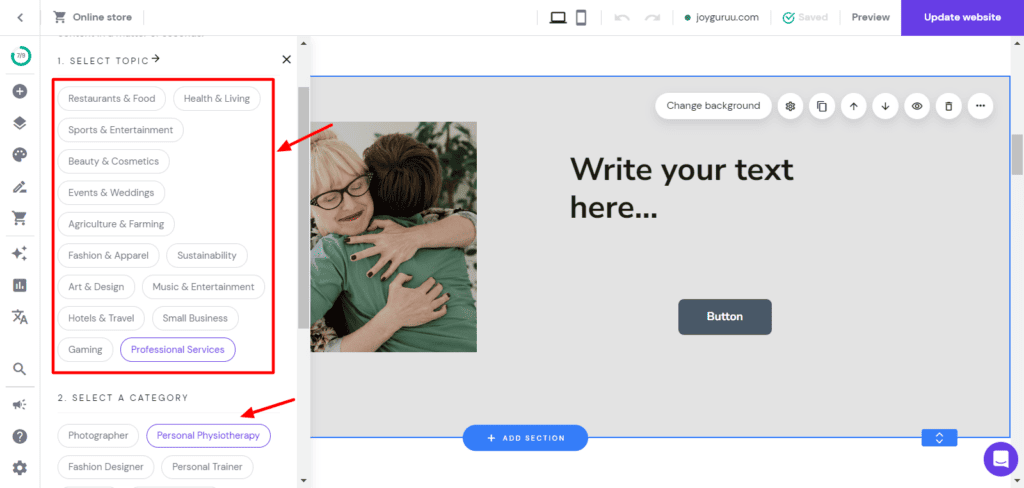1024x488 pixels.
Task: Click the page vertical scrollbar thumb
Action: (x=1017, y=155)
